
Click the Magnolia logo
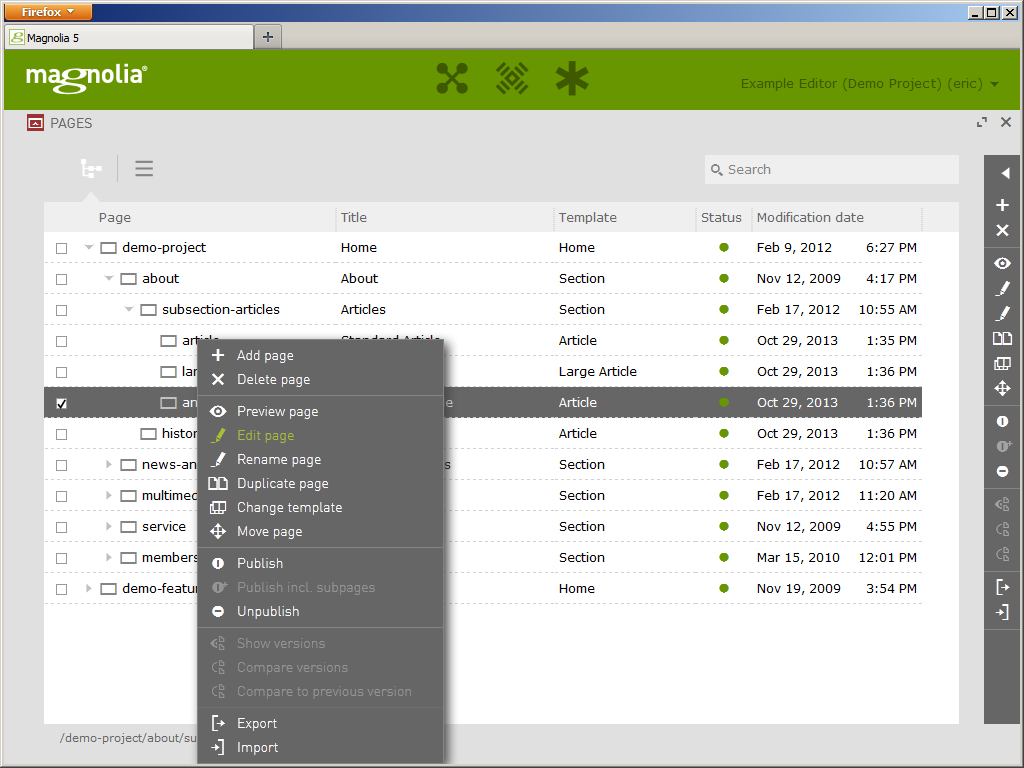pos(86,78)
